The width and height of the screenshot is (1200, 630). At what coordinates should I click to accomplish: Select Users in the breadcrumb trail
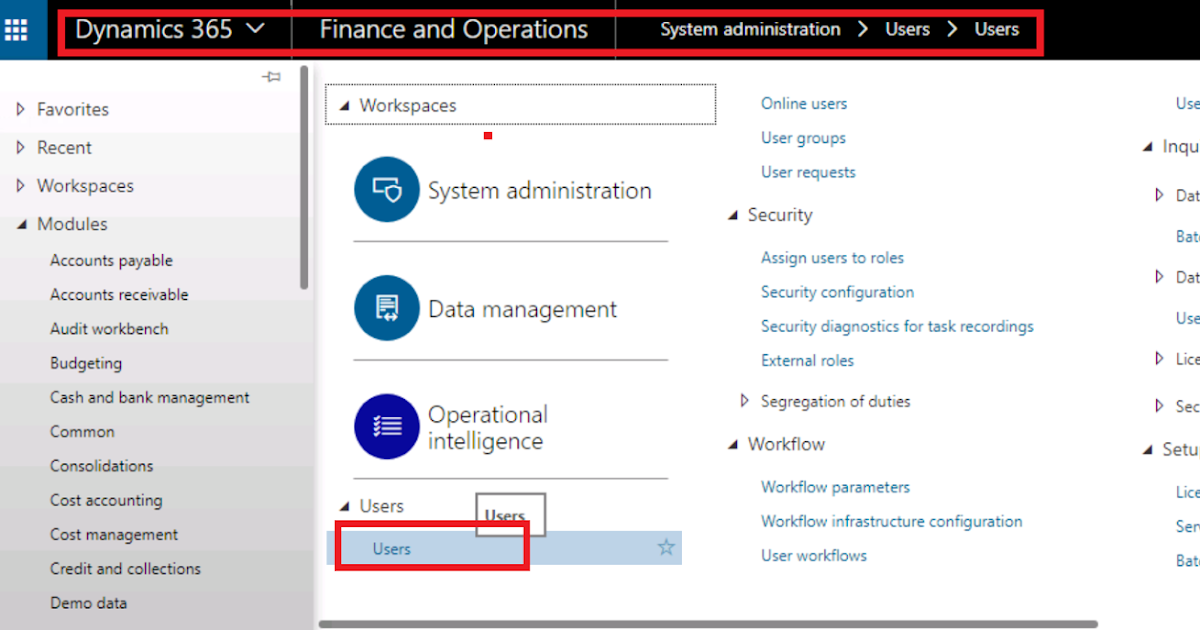point(907,29)
